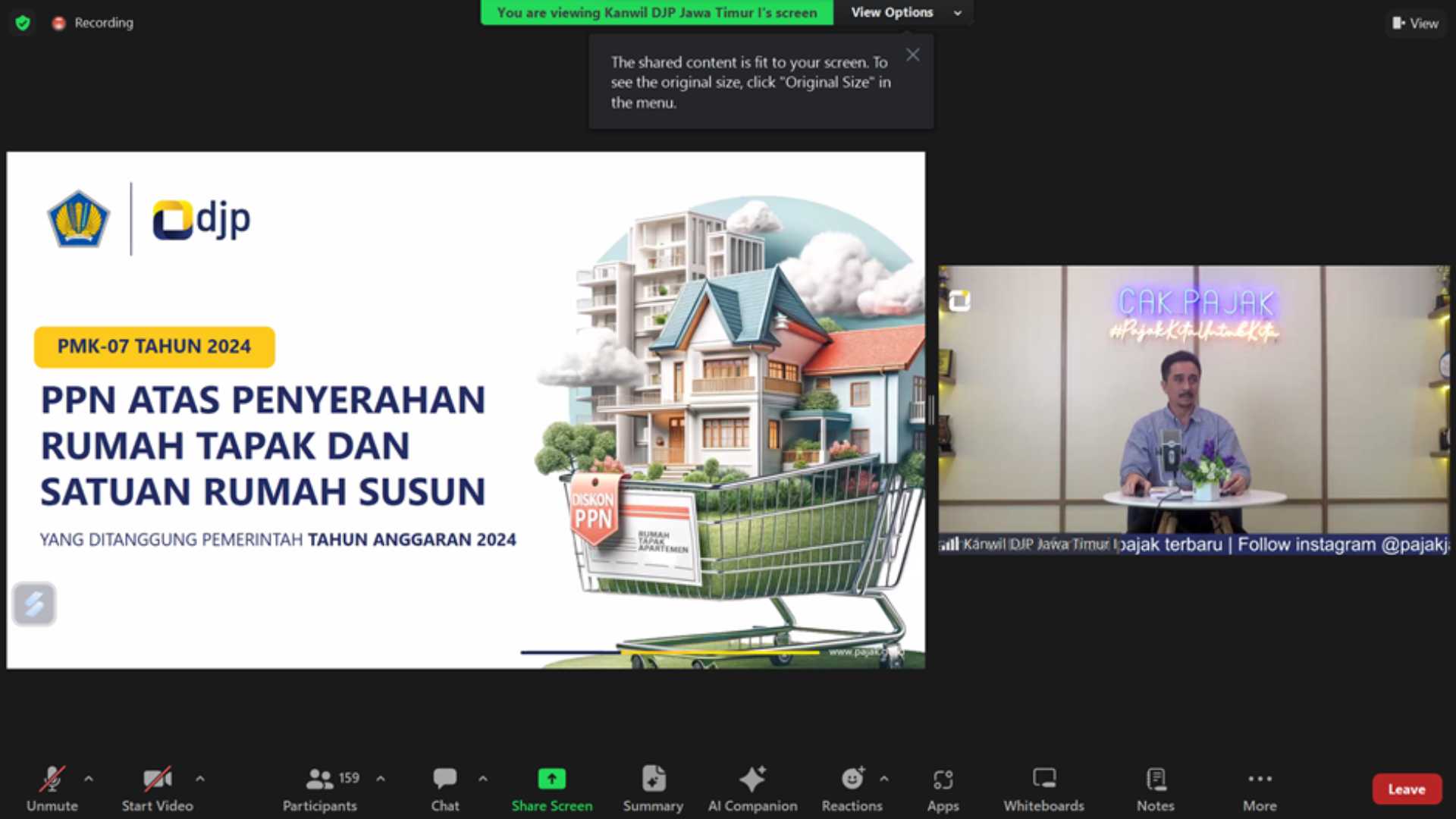Expand audio options arrow next to Unmute
The image size is (1456, 819).
click(89, 778)
